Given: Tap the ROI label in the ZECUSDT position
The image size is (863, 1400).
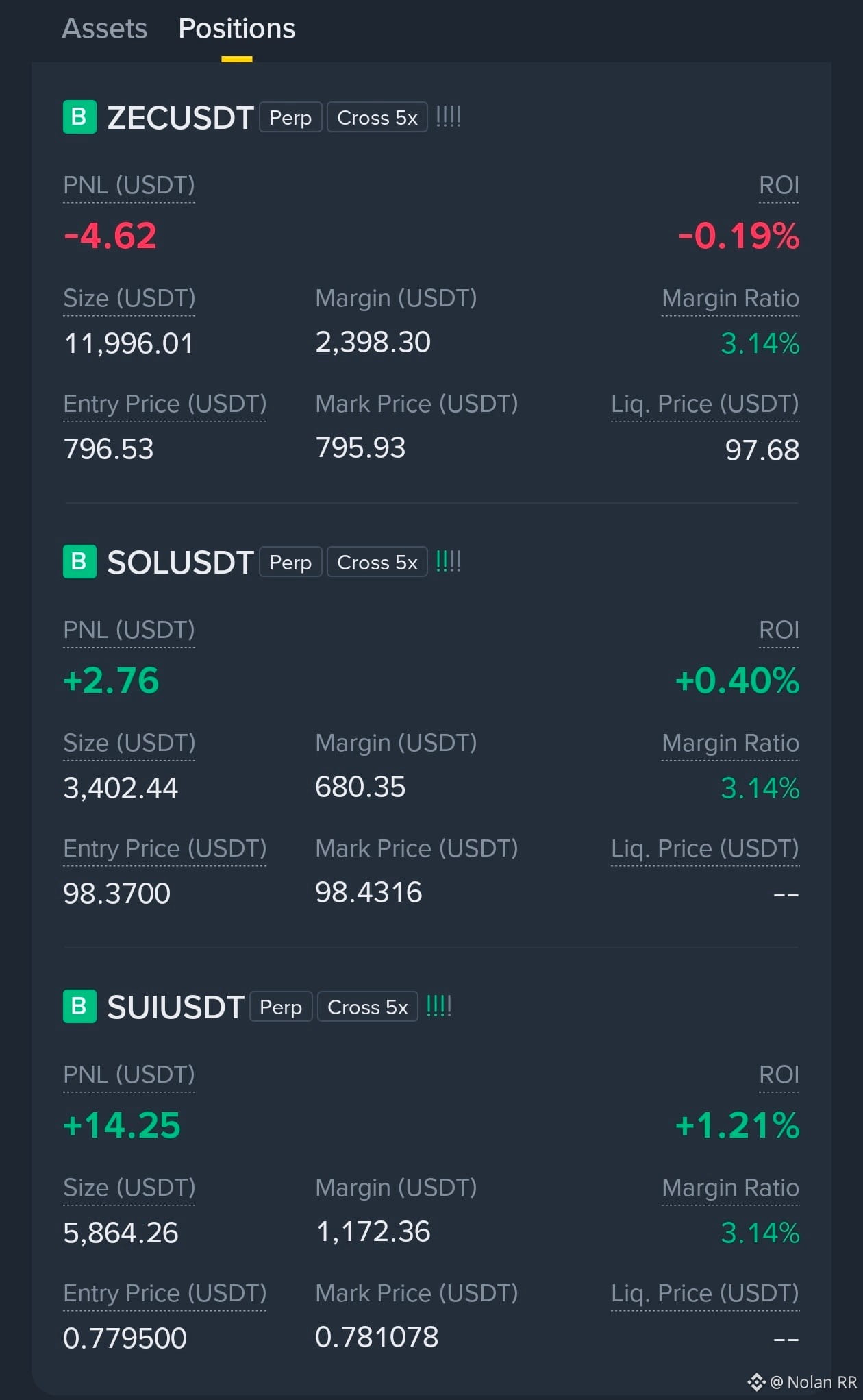Looking at the screenshot, I should (779, 185).
